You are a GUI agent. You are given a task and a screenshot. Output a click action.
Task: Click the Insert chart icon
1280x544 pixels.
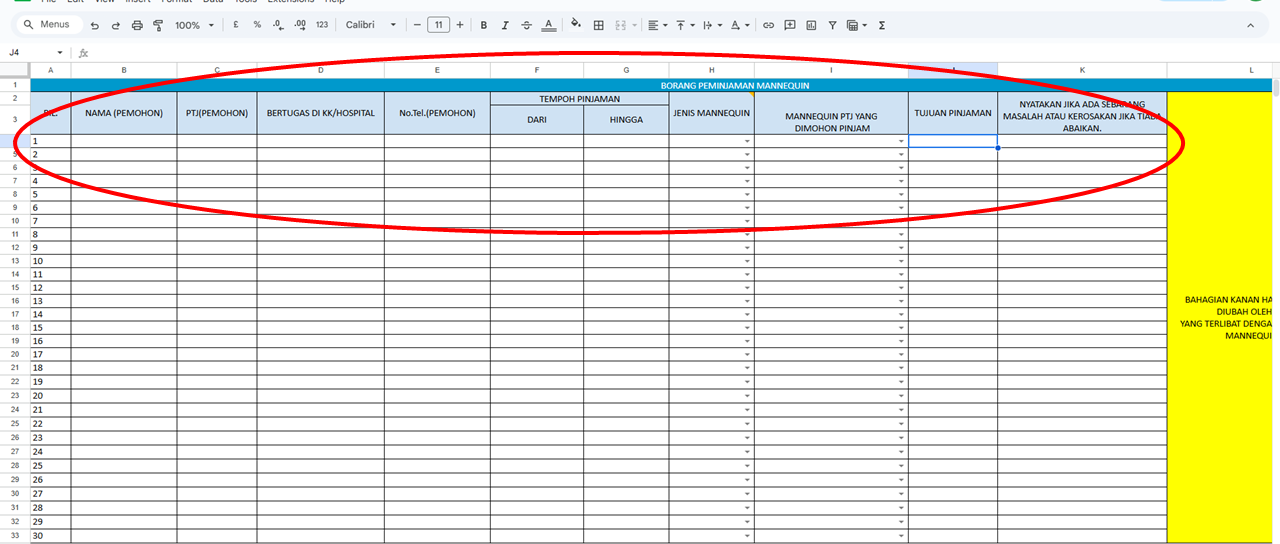click(x=811, y=25)
